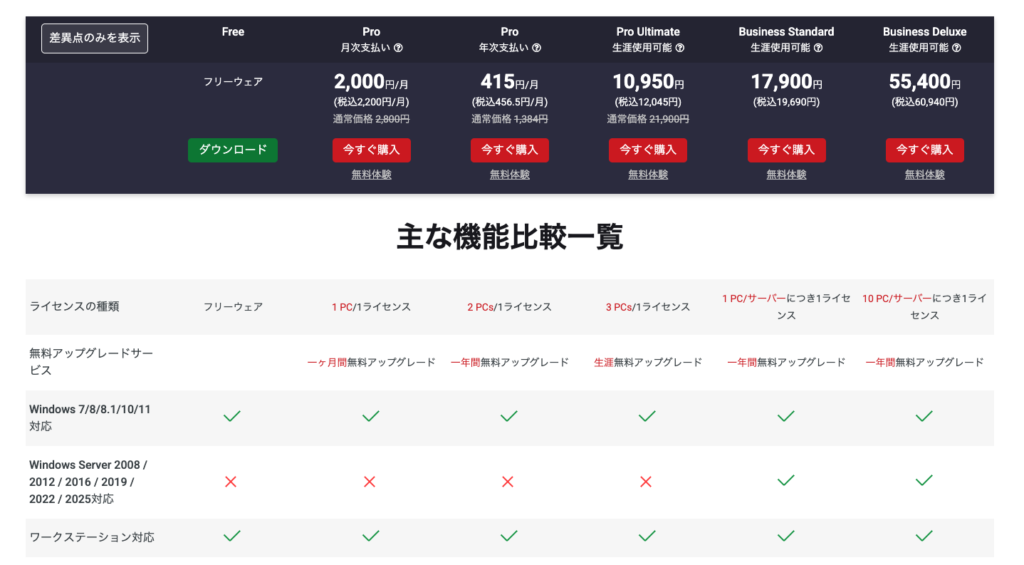Click the 主な機能比較一覧 heading
This screenshot has width=1024, height=565.
510,237
